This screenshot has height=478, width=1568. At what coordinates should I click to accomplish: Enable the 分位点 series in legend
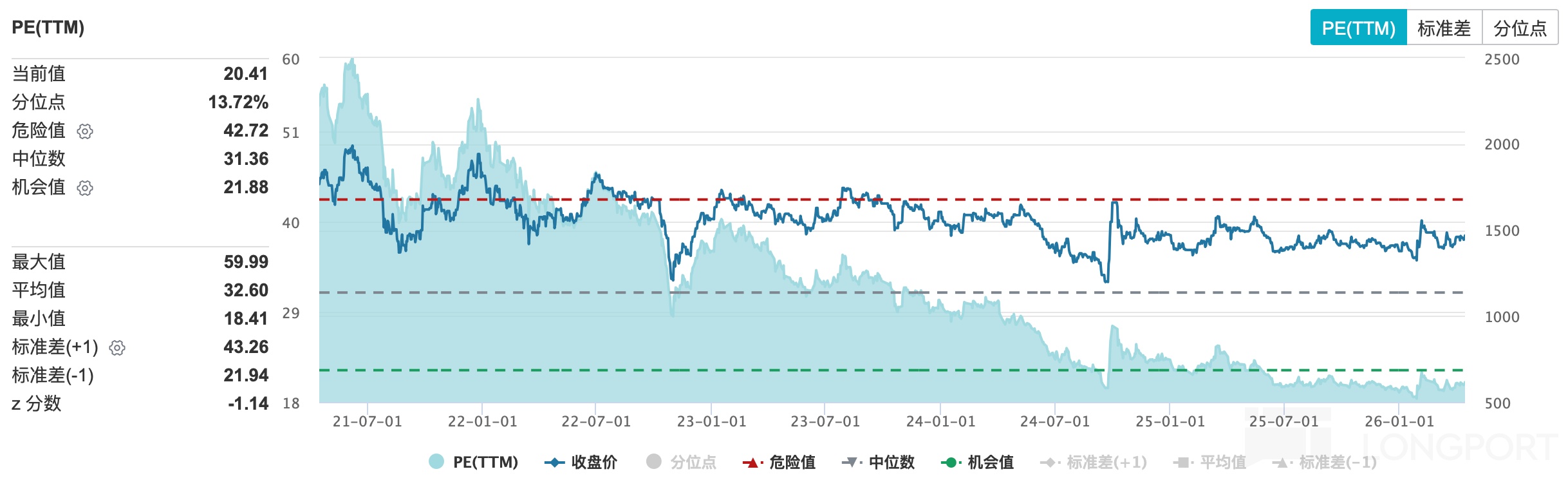coord(681,462)
